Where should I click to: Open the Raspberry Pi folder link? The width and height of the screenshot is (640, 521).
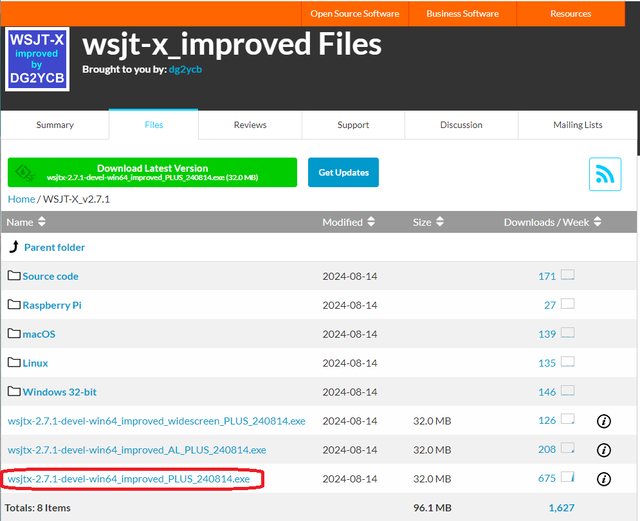(52, 305)
